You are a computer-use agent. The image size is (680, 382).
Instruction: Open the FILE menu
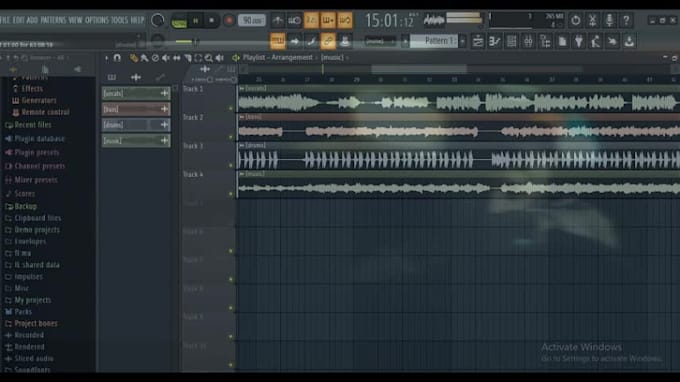click(5, 20)
